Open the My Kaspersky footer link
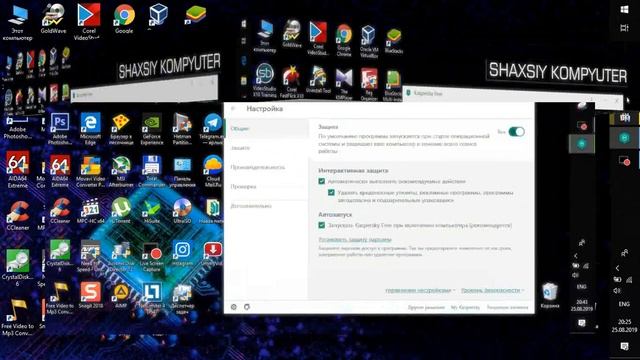 (465, 307)
